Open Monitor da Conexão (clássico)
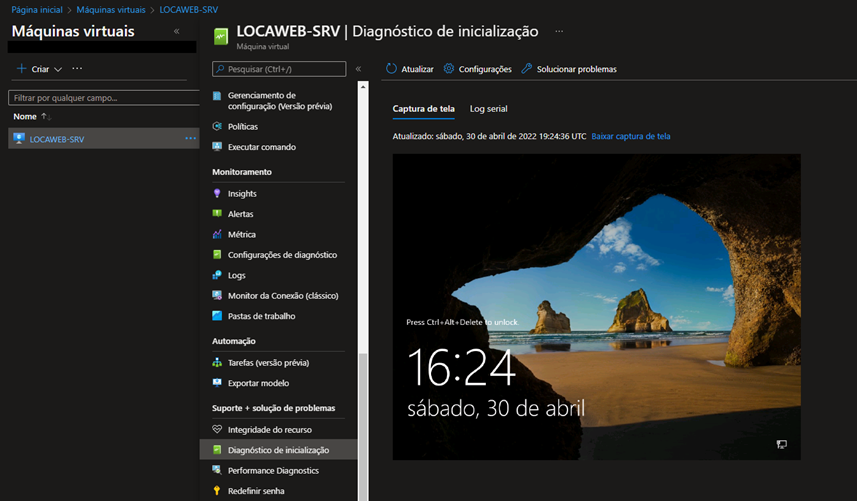This screenshot has height=501, width=857. [282, 296]
